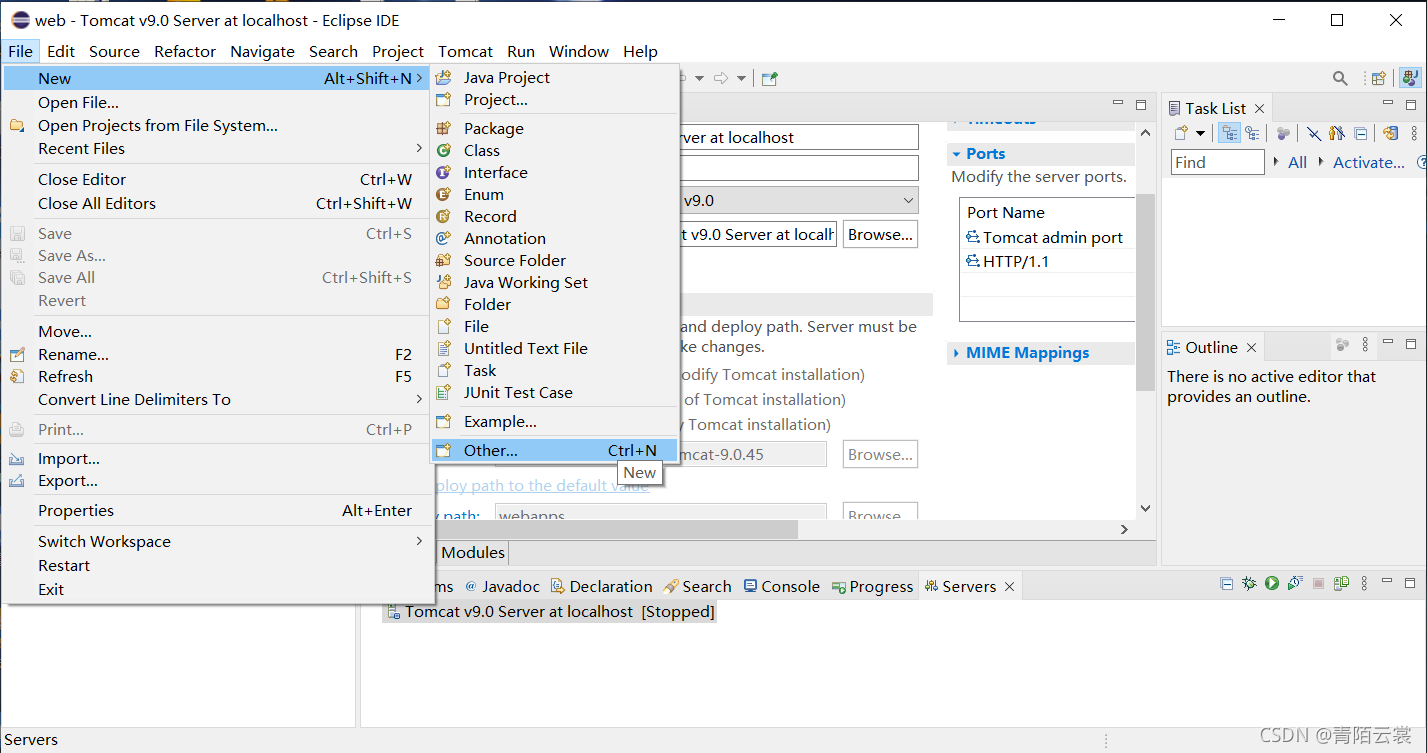This screenshot has height=753, width=1427.
Task: Toggle Scheduled presentation in Task List
Action: point(1252,133)
